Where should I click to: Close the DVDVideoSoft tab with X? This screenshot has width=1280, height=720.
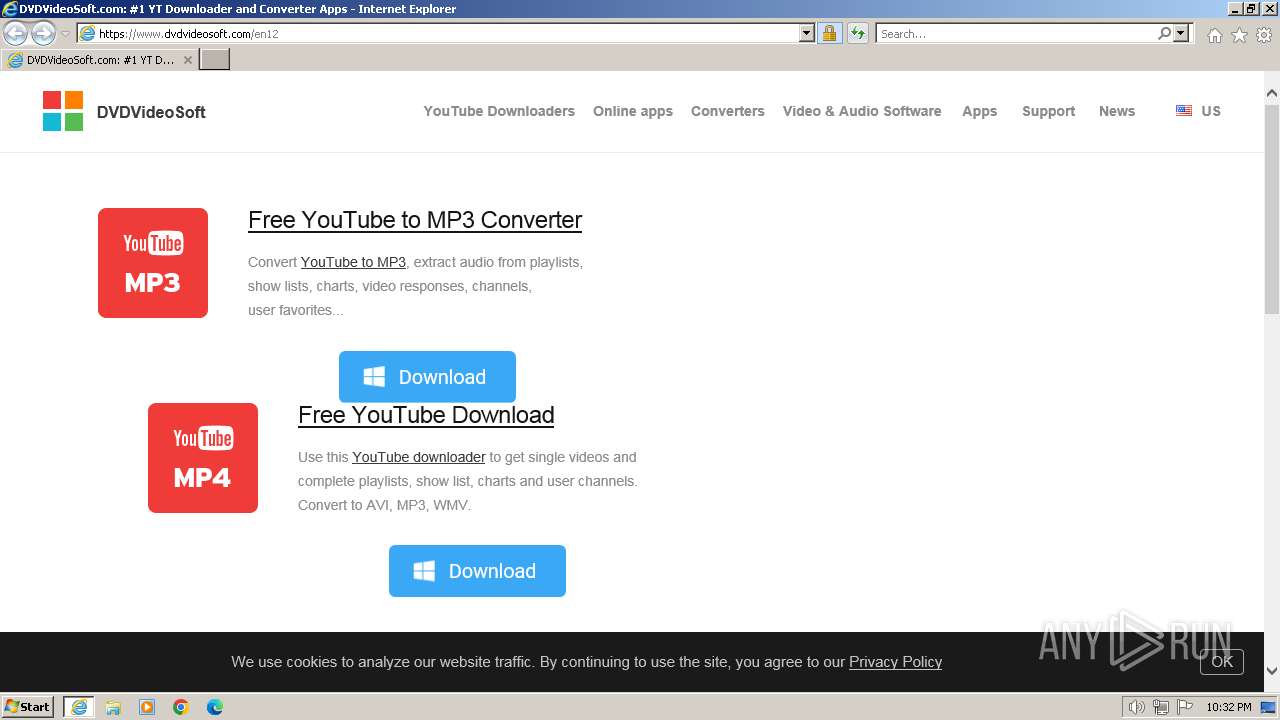[187, 60]
